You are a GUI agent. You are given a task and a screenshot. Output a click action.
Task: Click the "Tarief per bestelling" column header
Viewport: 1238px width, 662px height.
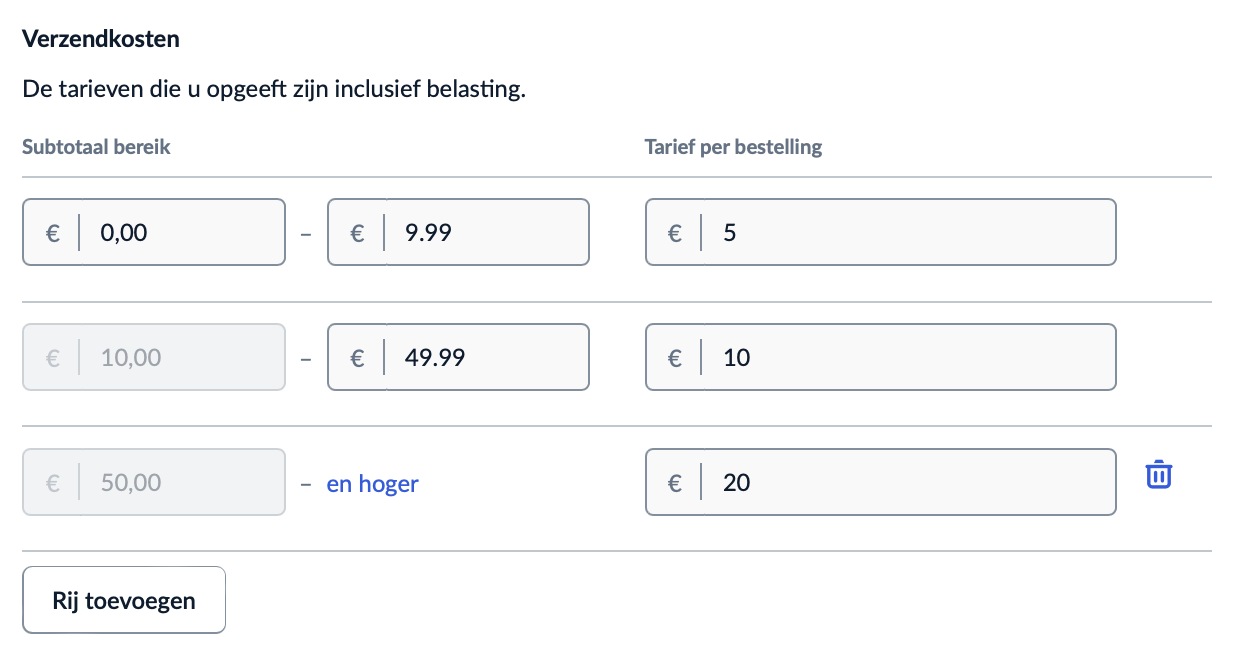[x=733, y=147]
